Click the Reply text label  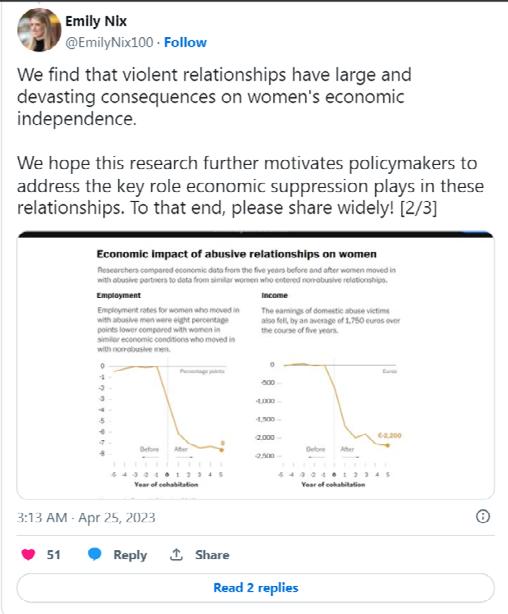coord(130,555)
